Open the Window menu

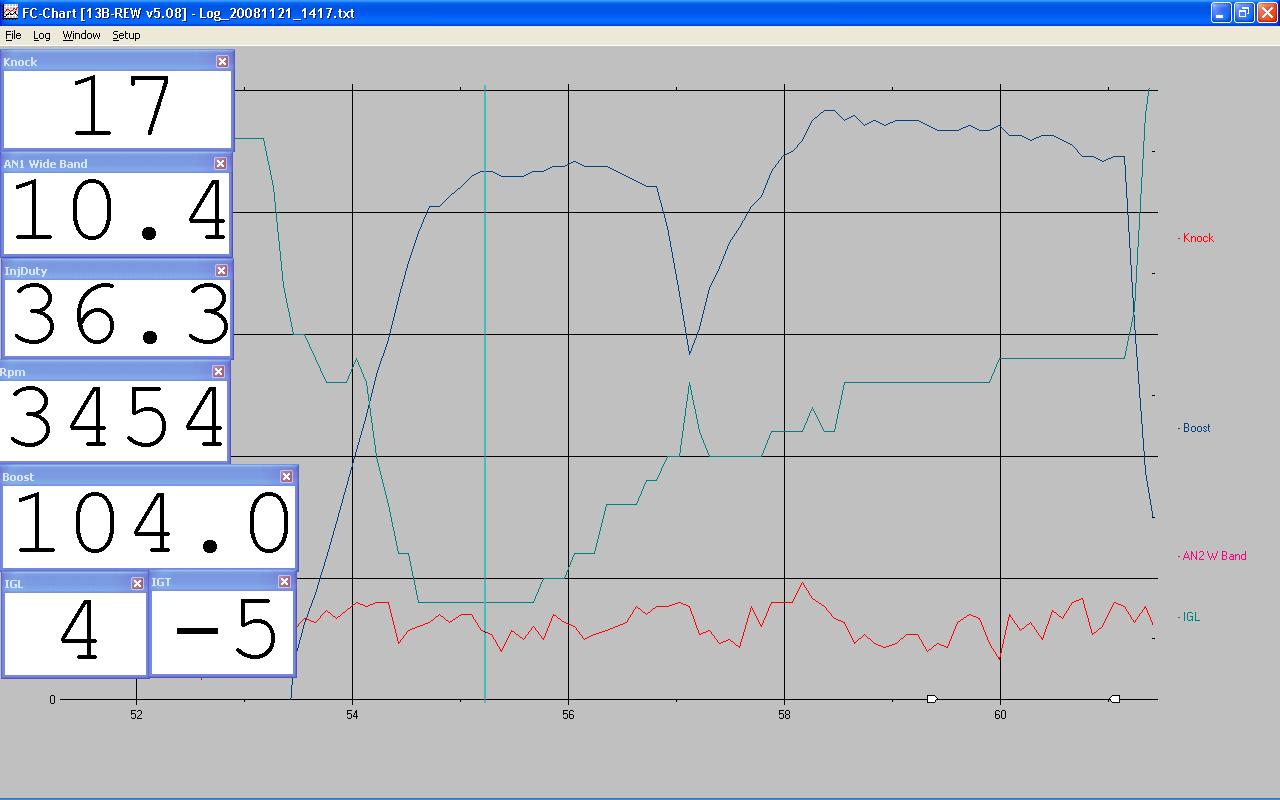pyautogui.click(x=81, y=35)
